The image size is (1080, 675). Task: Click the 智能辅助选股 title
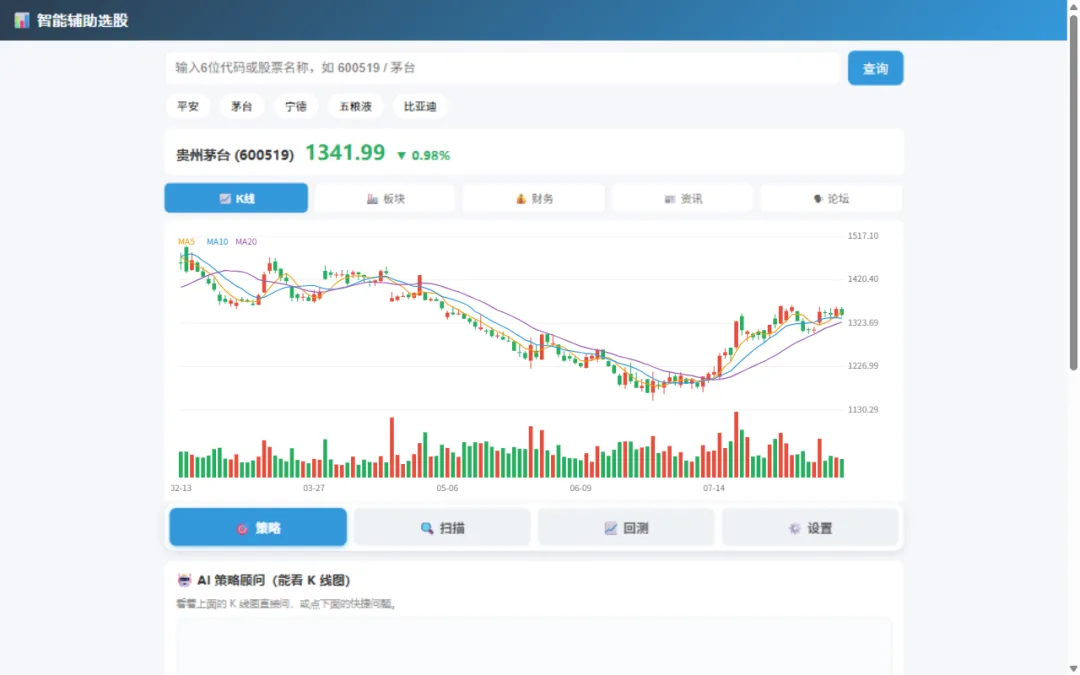[83, 21]
